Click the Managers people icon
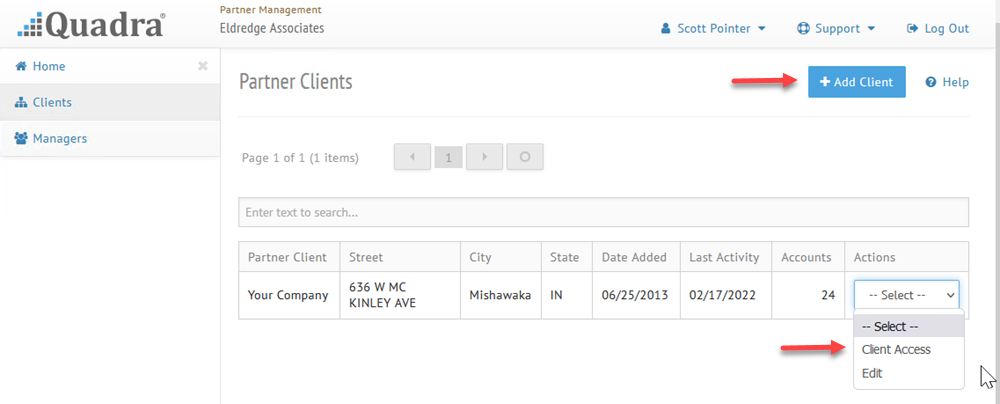 tap(21, 138)
